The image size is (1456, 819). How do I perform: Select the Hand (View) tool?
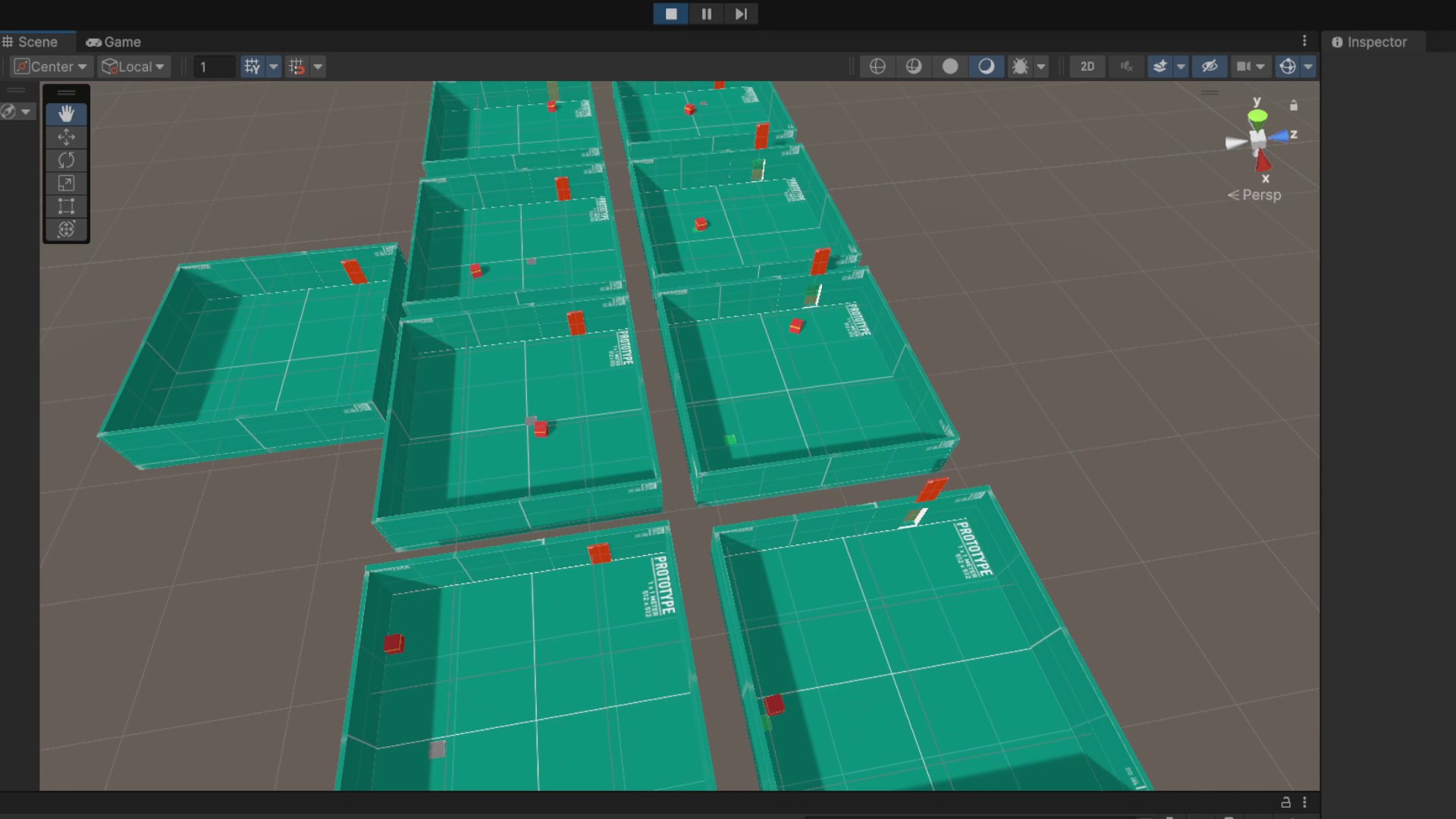(66, 114)
